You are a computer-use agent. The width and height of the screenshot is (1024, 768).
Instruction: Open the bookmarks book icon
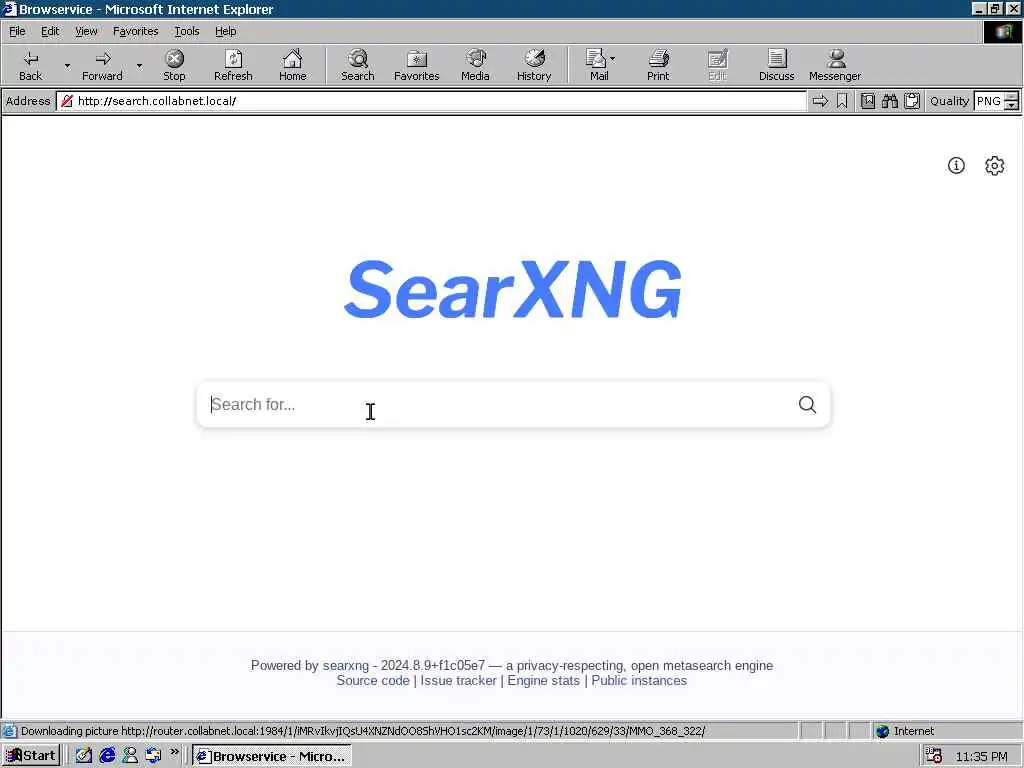click(x=868, y=101)
